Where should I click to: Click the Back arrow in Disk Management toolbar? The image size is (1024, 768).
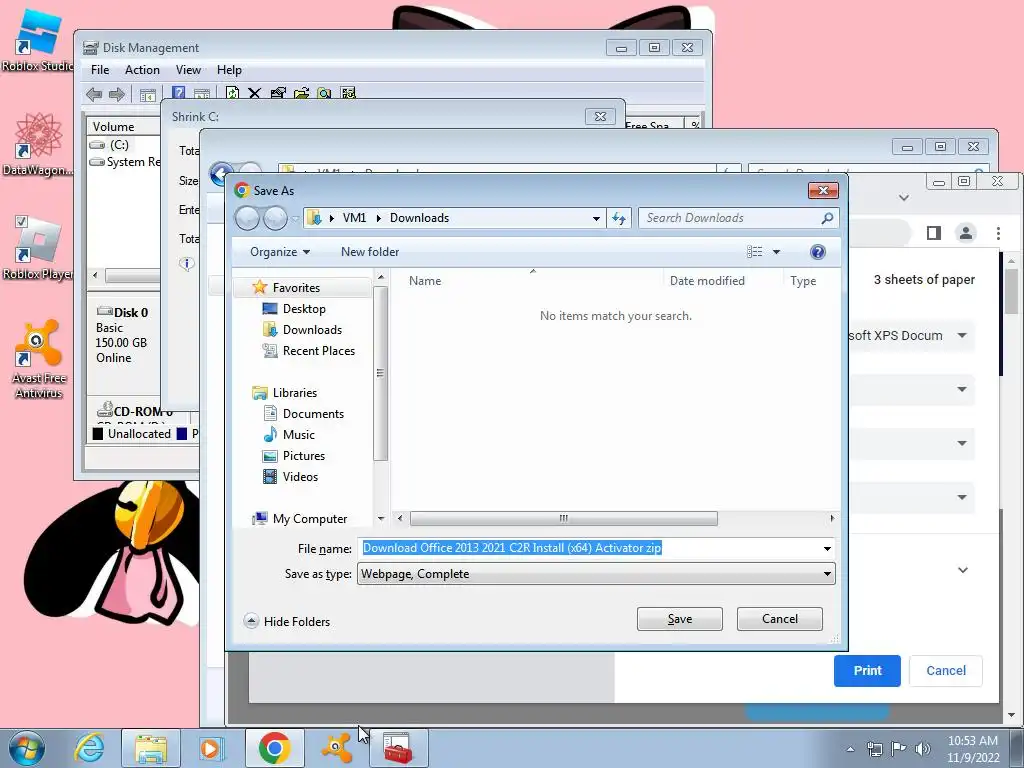(x=94, y=94)
